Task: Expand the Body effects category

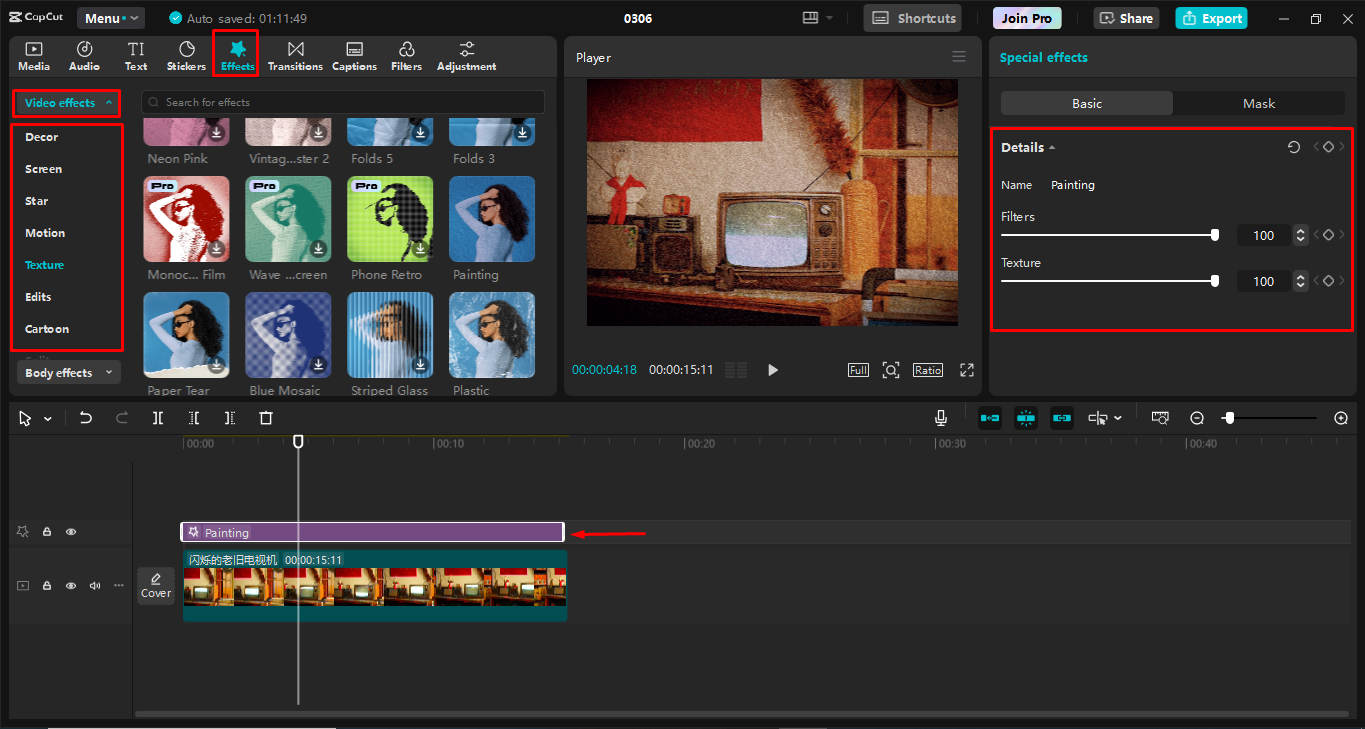Action: coord(68,373)
